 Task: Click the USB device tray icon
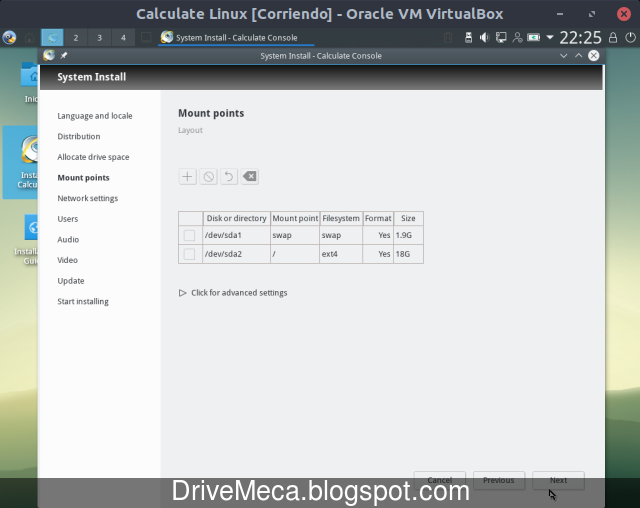click(469, 38)
